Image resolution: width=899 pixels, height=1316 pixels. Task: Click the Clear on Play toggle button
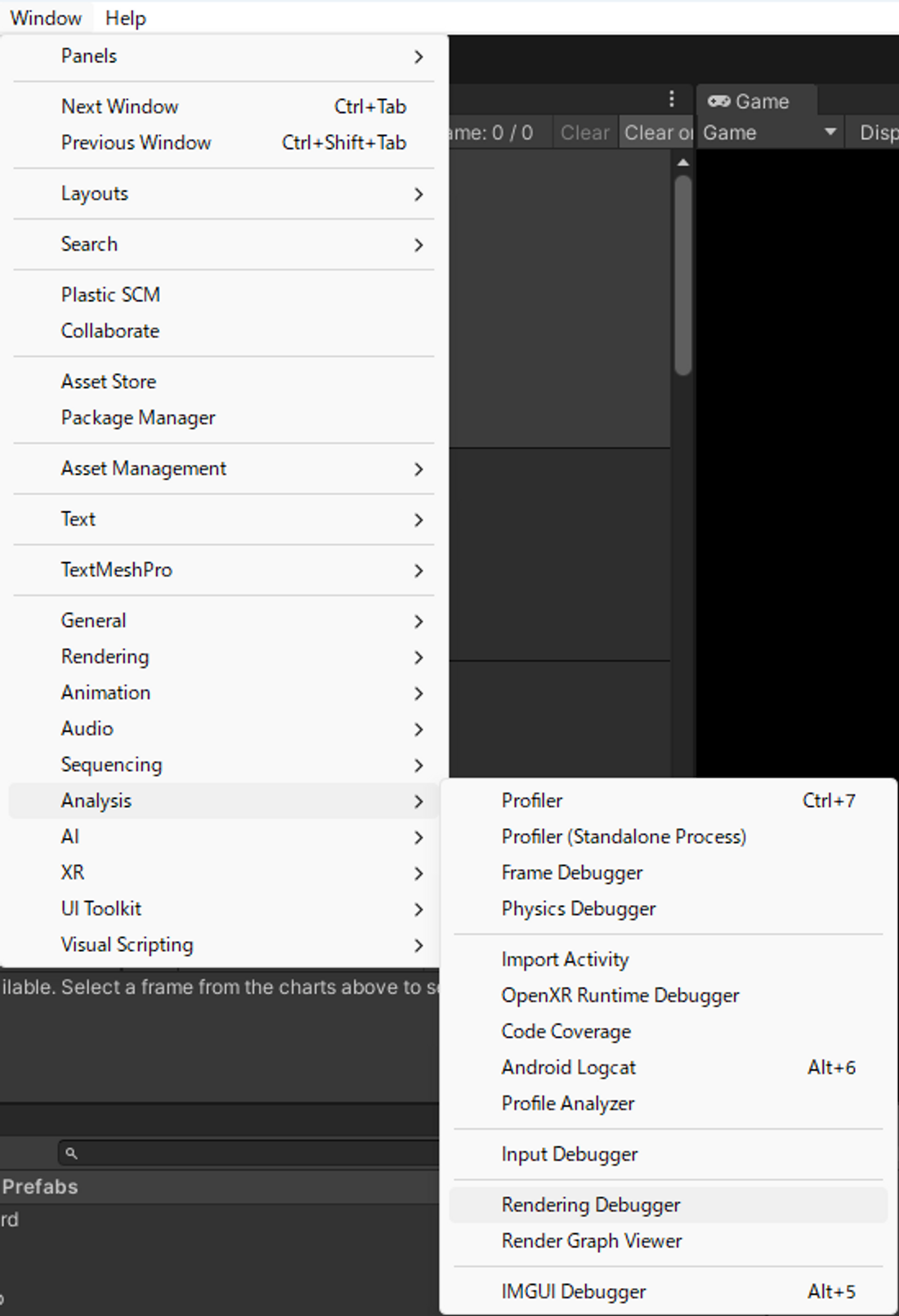(657, 132)
